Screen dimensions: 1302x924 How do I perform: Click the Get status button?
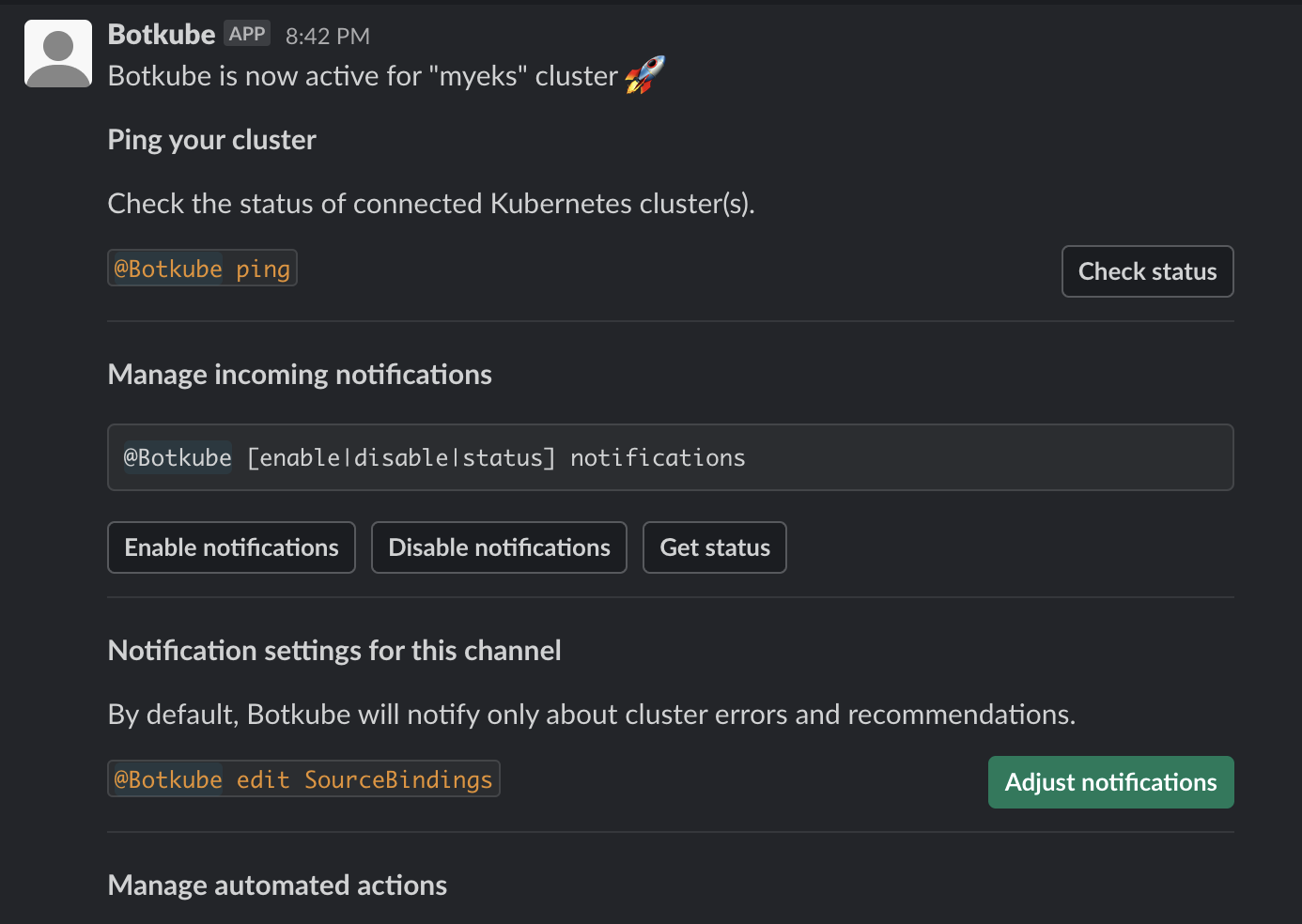(714, 547)
